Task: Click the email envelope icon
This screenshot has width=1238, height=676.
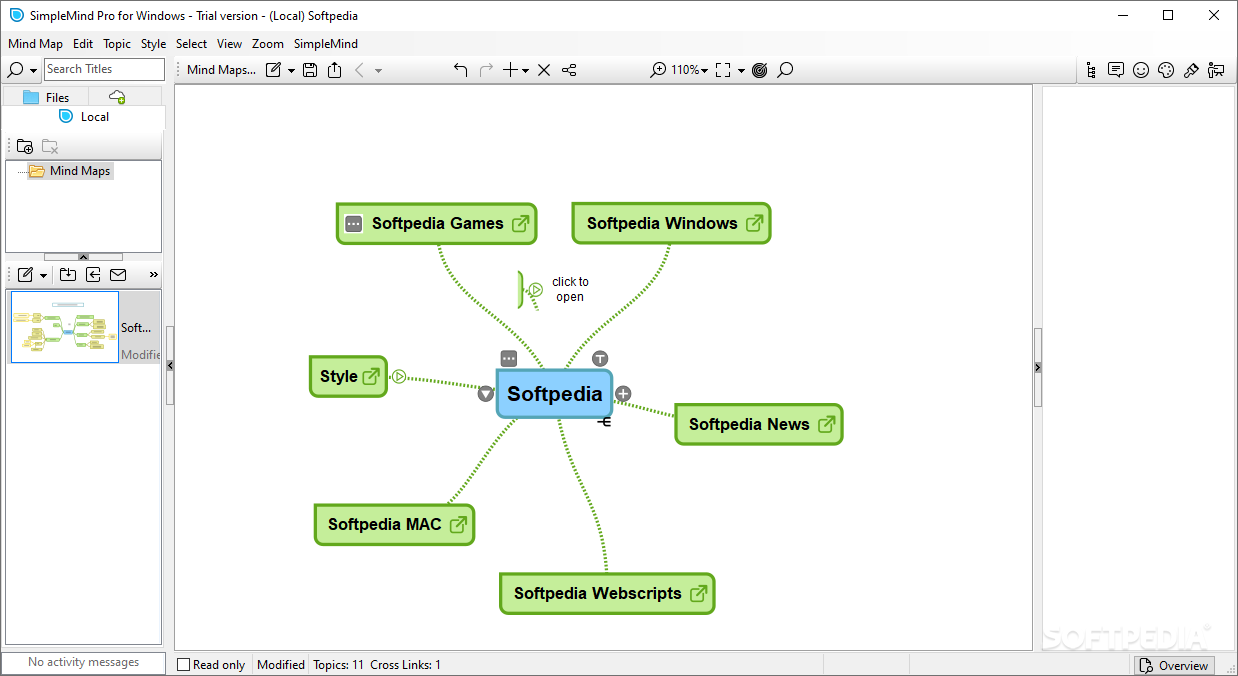Action: 118,275
